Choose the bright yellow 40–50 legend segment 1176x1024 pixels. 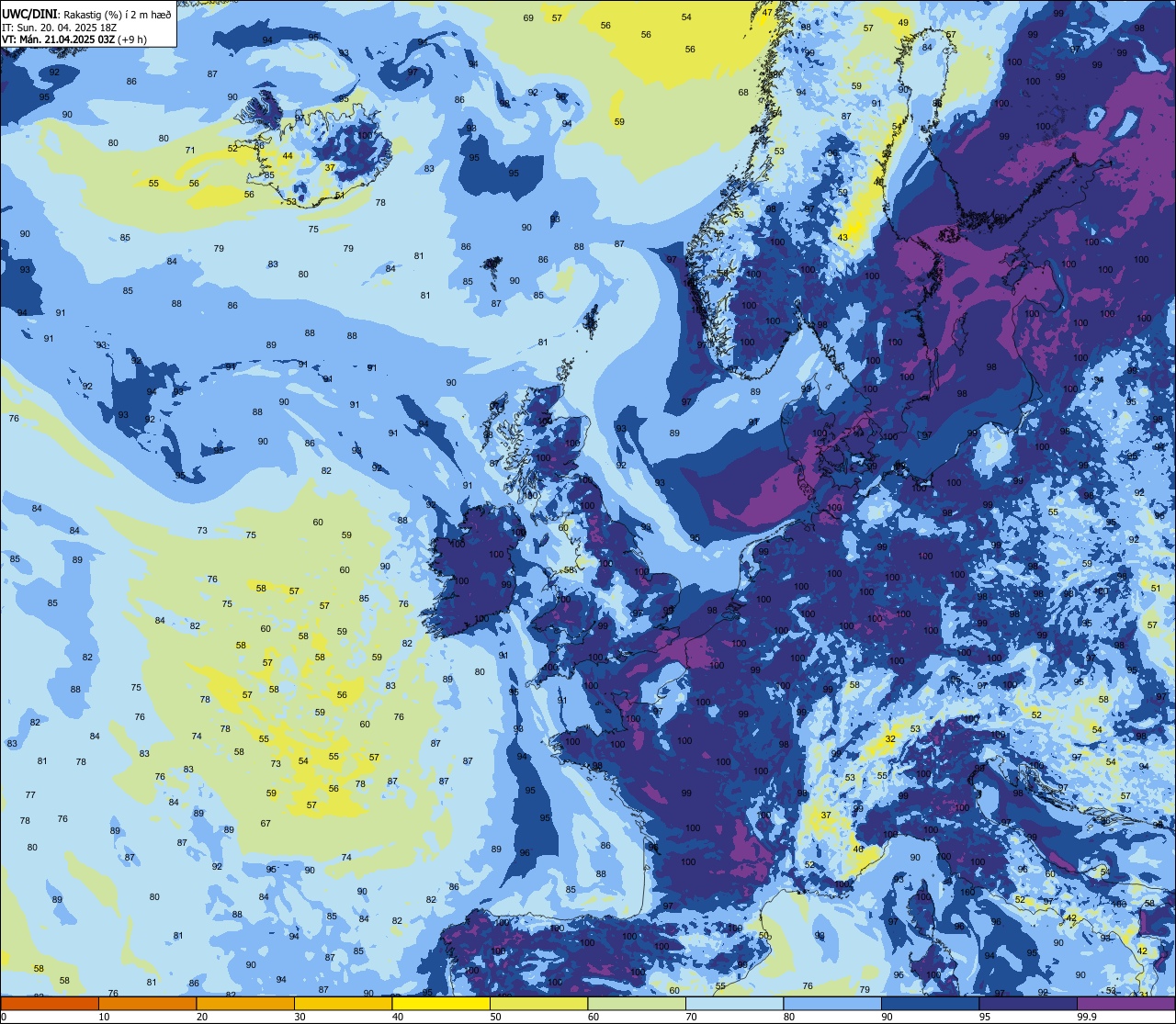click(x=441, y=1003)
